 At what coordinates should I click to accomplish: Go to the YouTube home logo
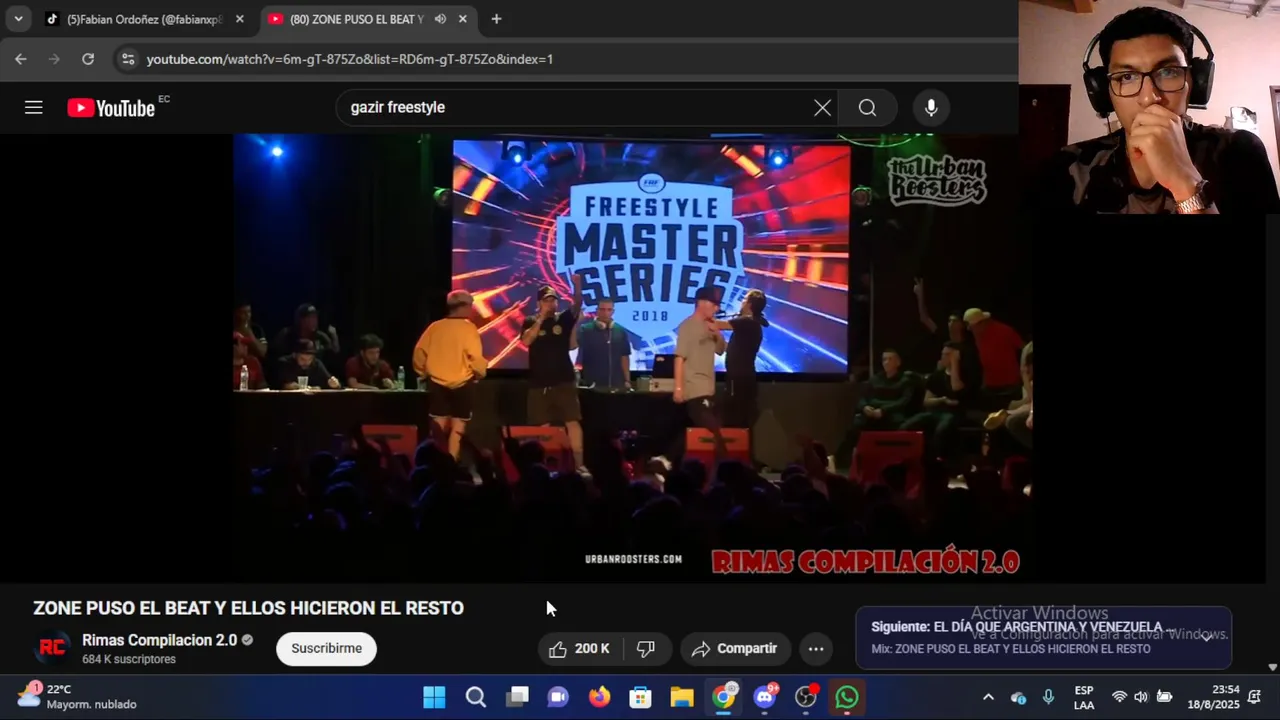[x=111, y=108]
